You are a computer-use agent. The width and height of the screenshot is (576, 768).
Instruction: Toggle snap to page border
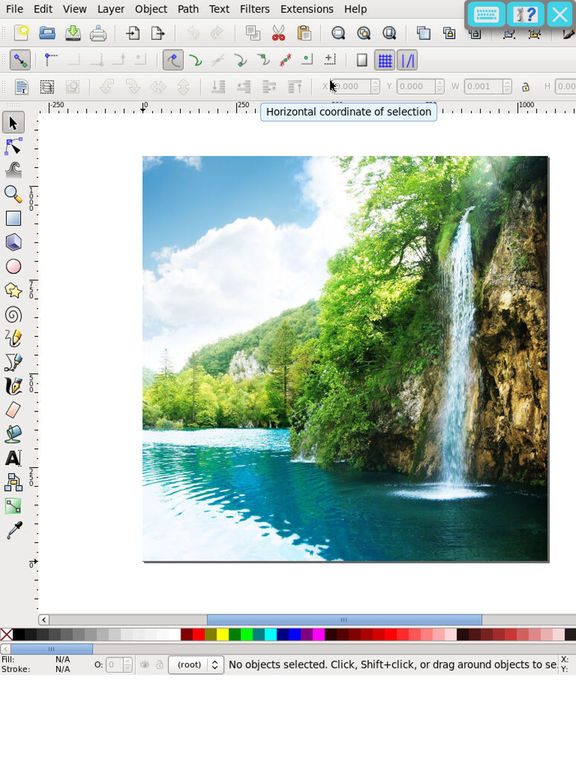(x=361, y=60)
